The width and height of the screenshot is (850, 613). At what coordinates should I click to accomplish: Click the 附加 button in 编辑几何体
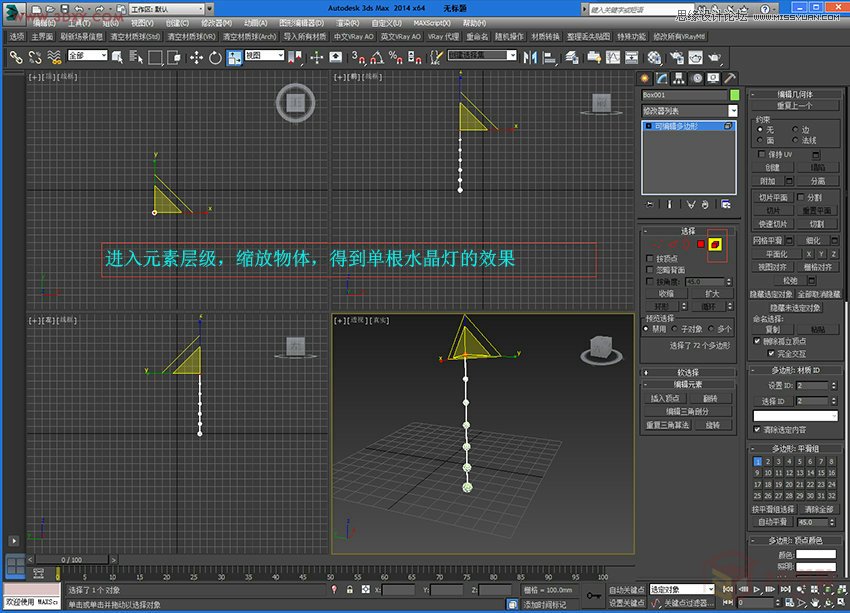point(769,181)
